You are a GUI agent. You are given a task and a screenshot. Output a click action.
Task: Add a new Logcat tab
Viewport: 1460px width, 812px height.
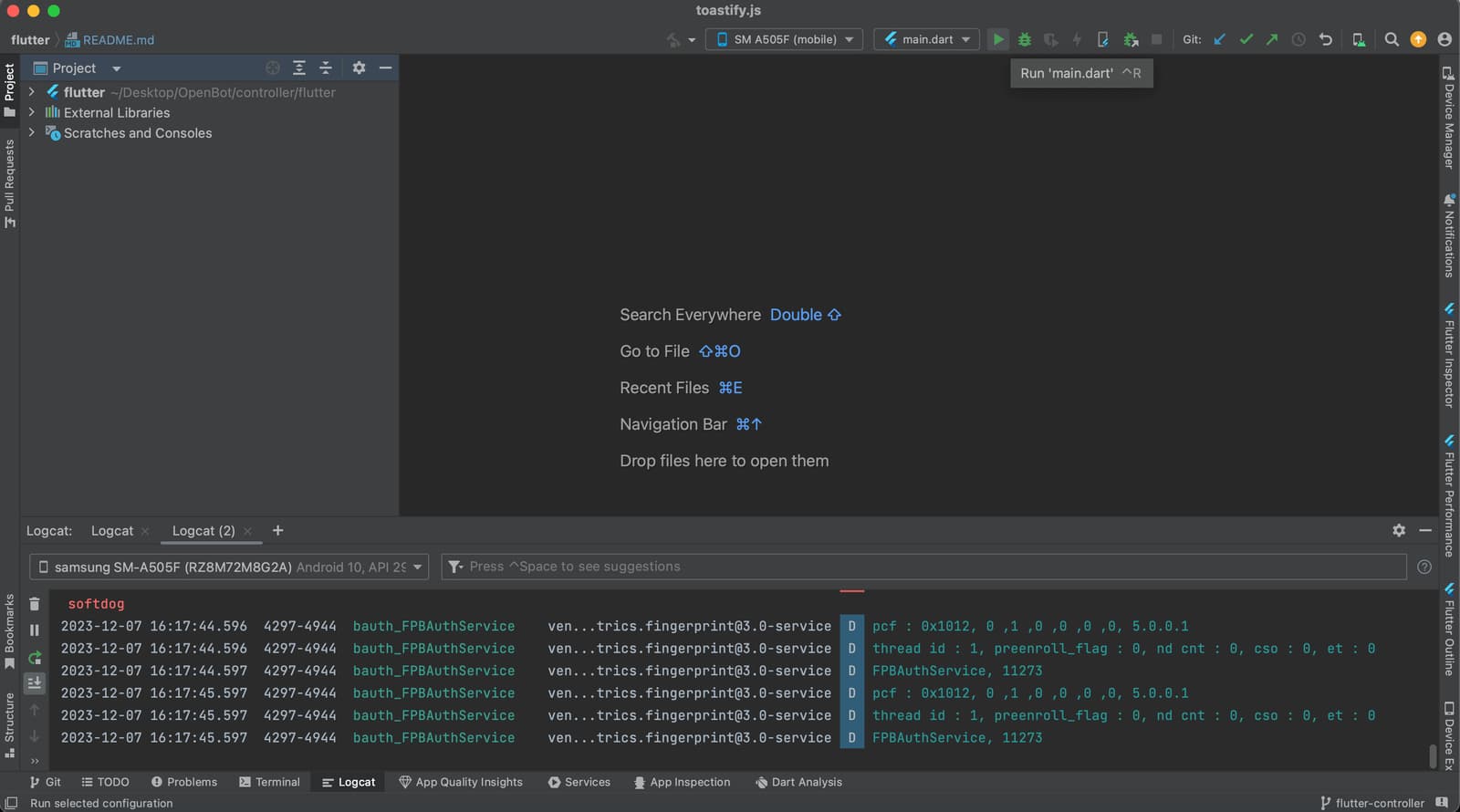(x=278, y=530)
